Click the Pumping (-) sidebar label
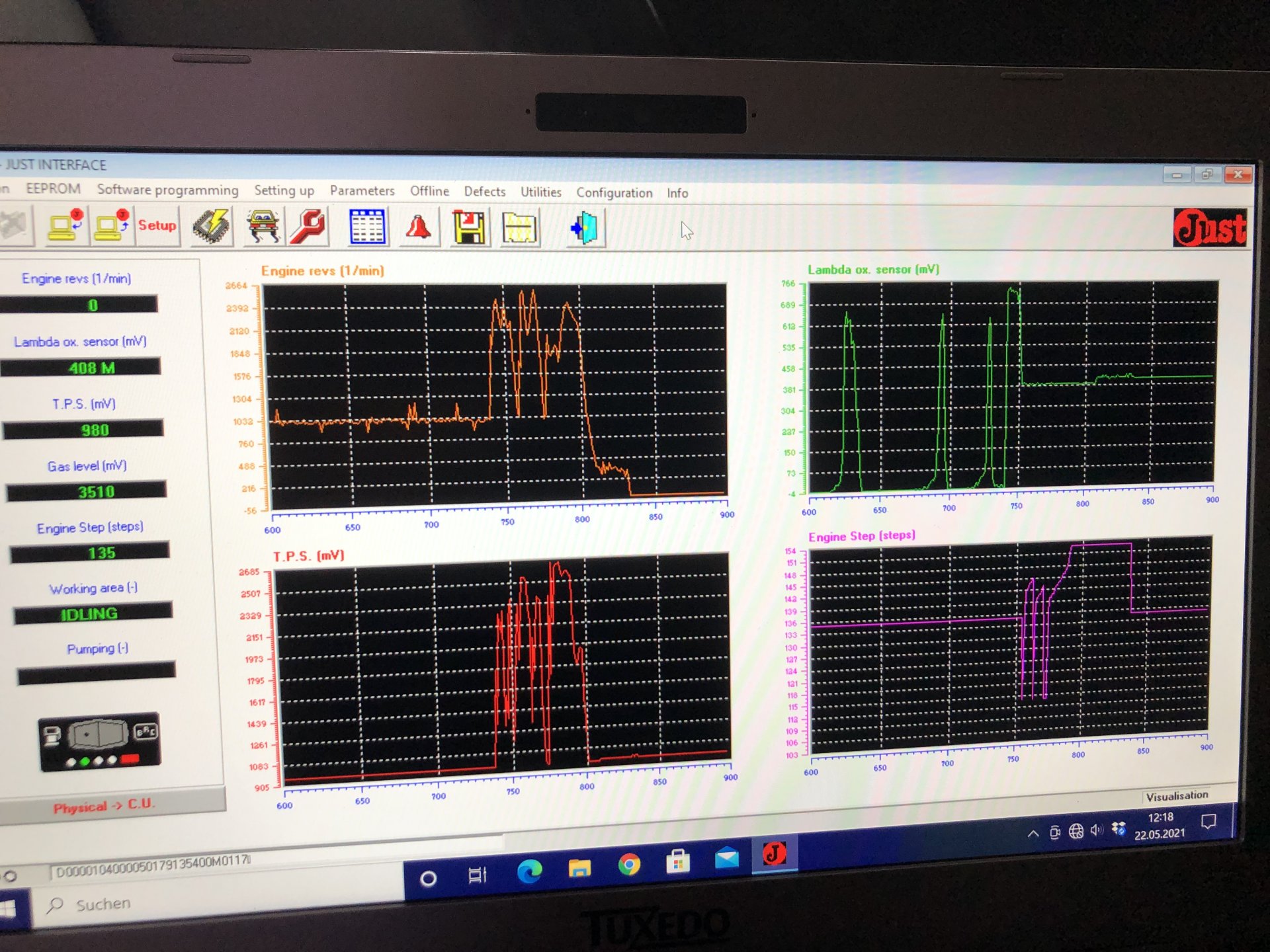 click(97, 649)
